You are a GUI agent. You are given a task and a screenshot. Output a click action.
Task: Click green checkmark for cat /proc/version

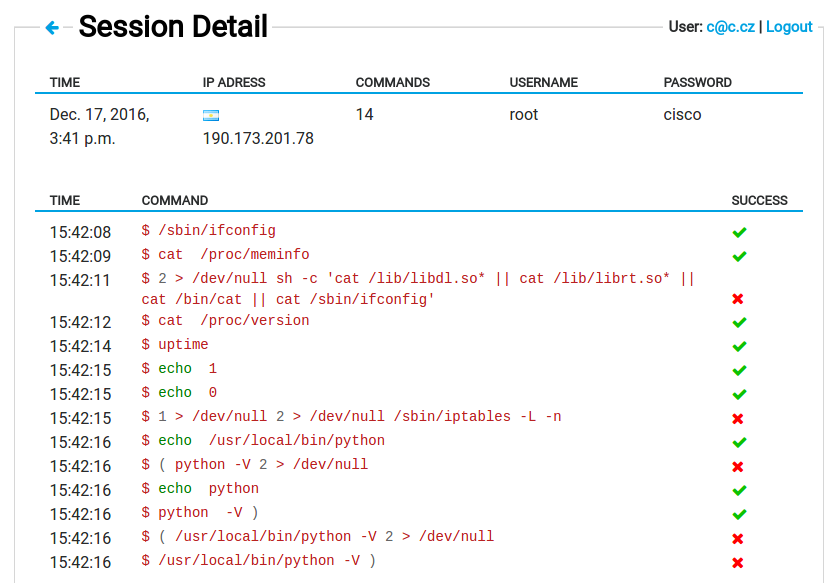[x=739, y=323]
